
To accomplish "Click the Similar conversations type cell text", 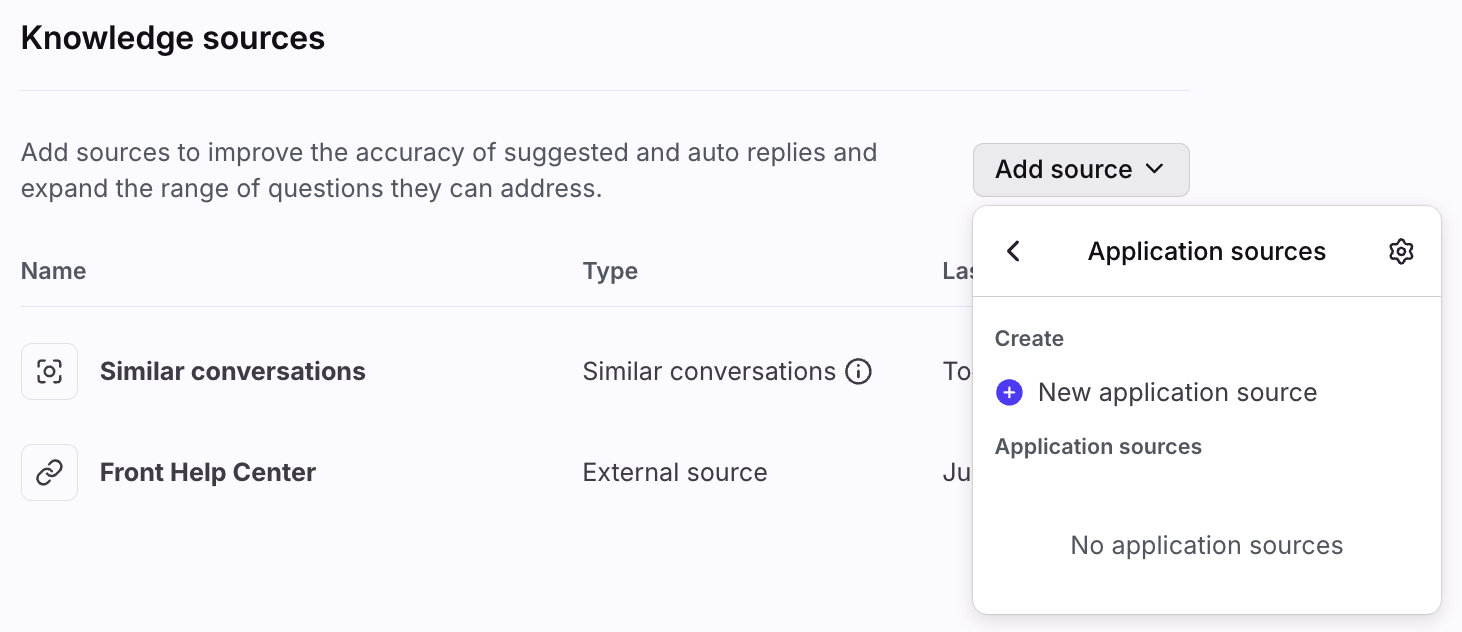I will pyautogui.click(x=708, y=372).
